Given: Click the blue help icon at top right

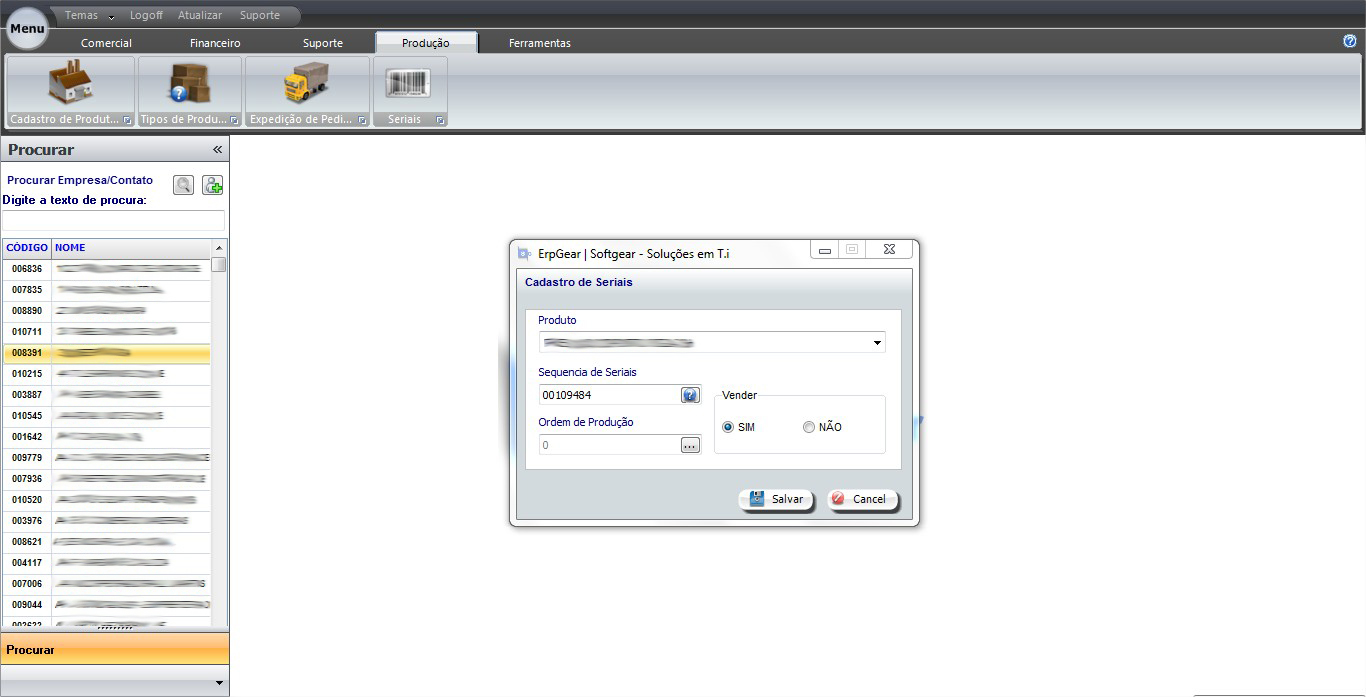Looking at the screenshot, I should coord(1349,41).
